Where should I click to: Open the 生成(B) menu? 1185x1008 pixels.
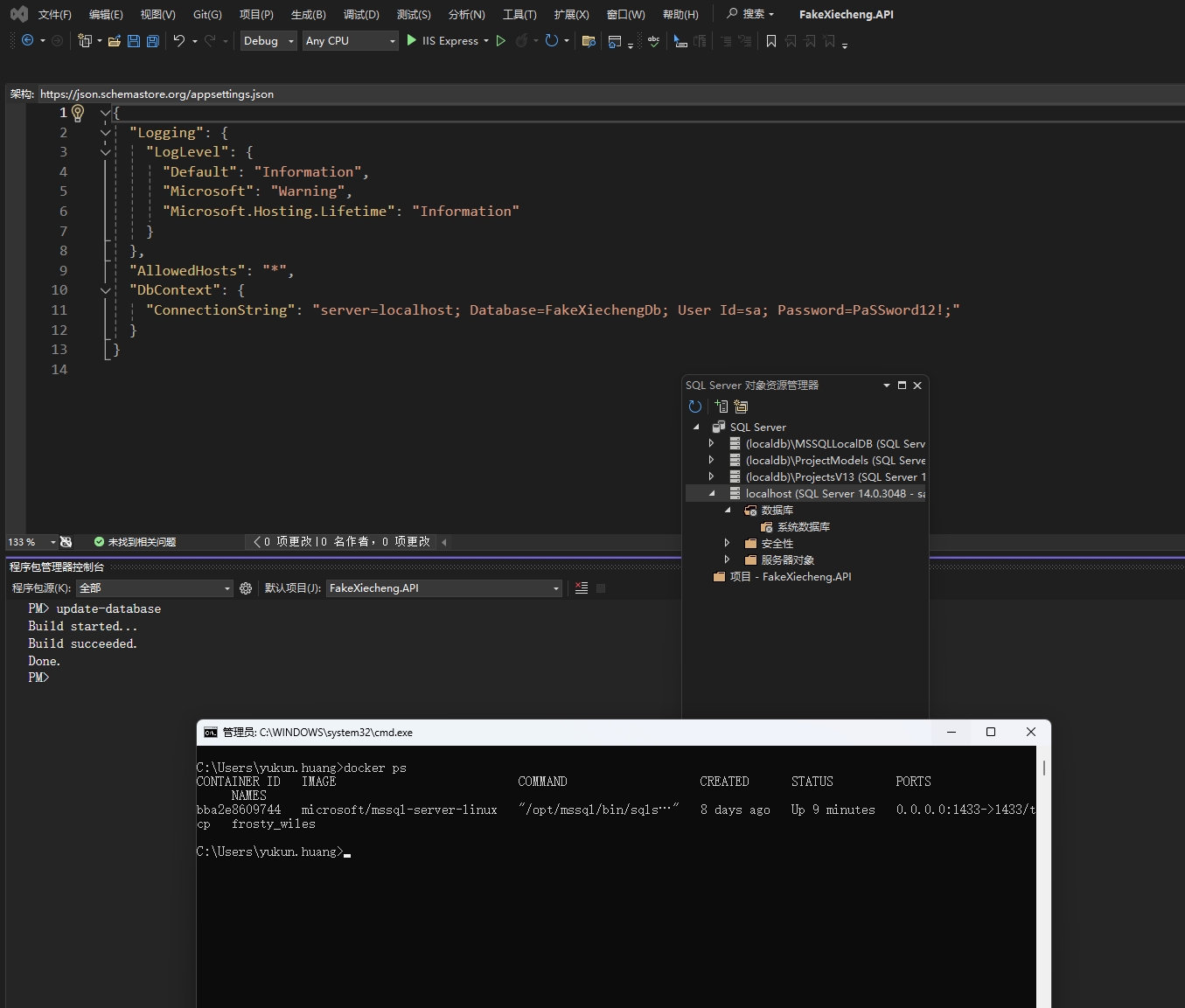tap(308, 15)
